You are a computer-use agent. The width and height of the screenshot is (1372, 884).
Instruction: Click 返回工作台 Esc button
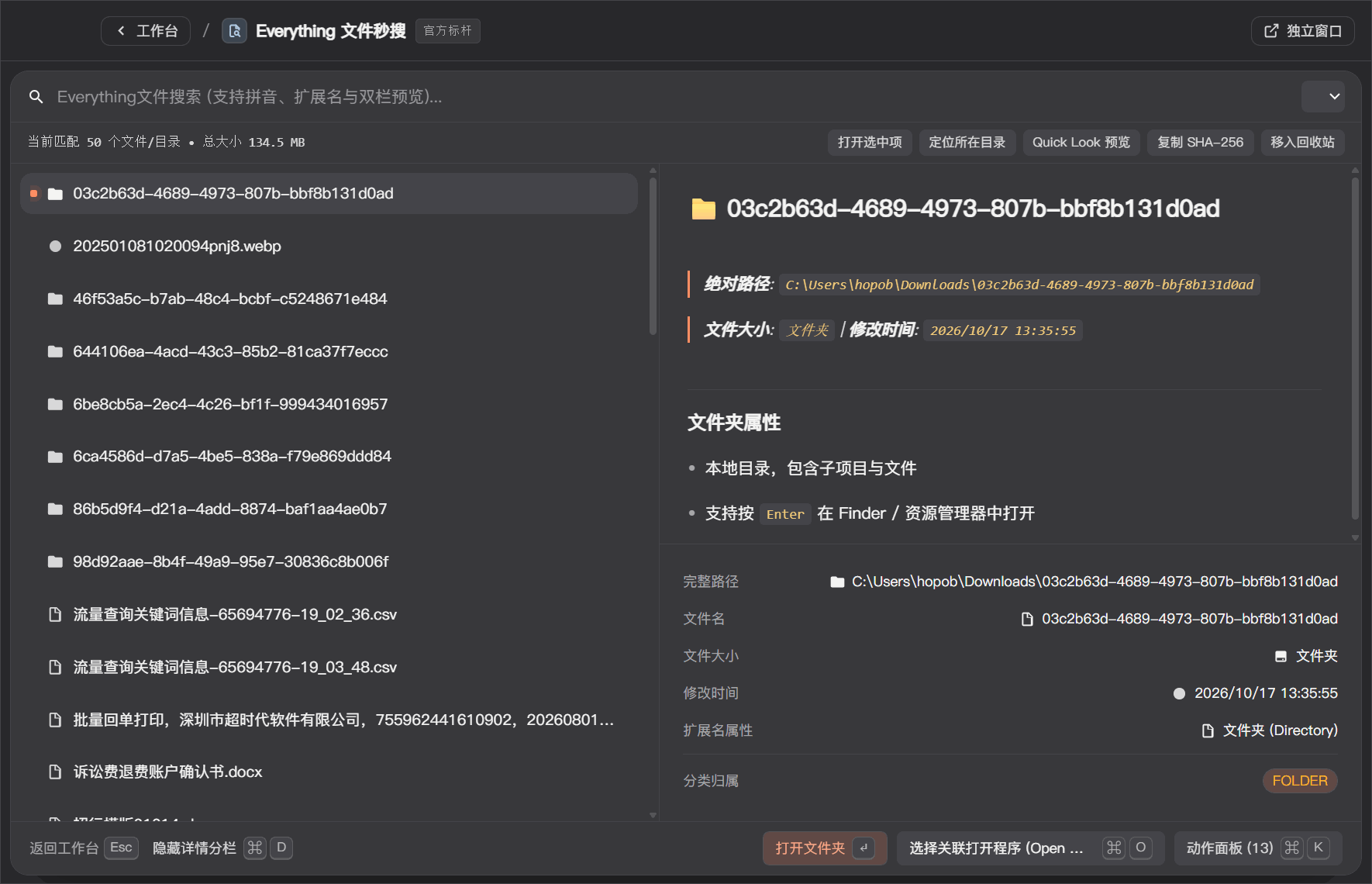(84, 848)
